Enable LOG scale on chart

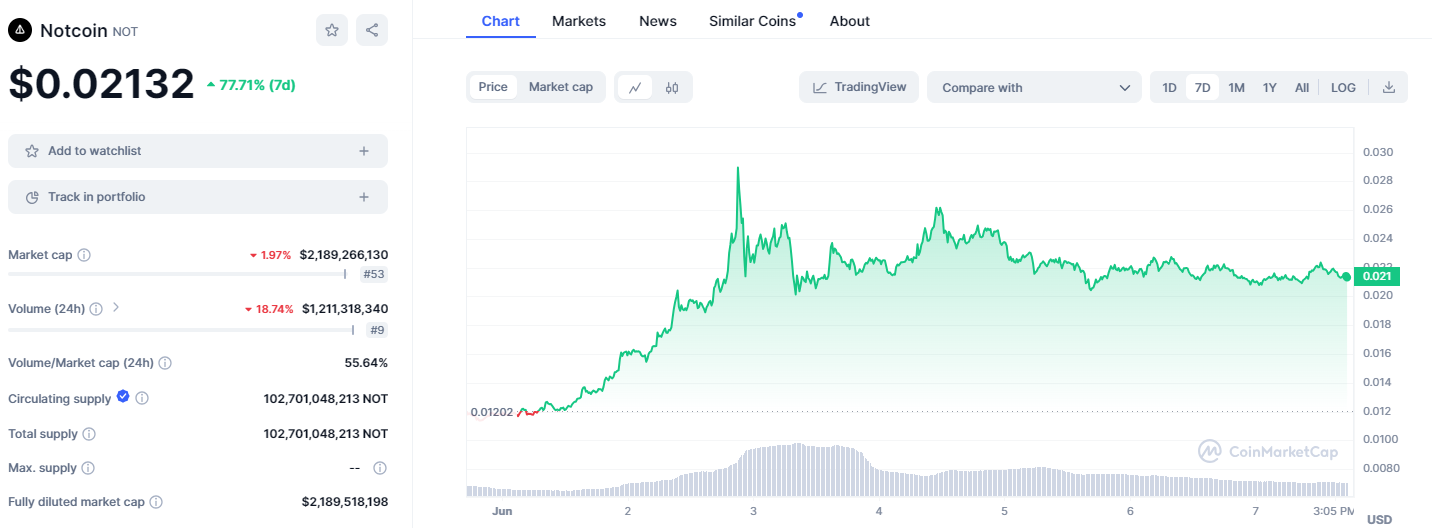coord(1343,88)
